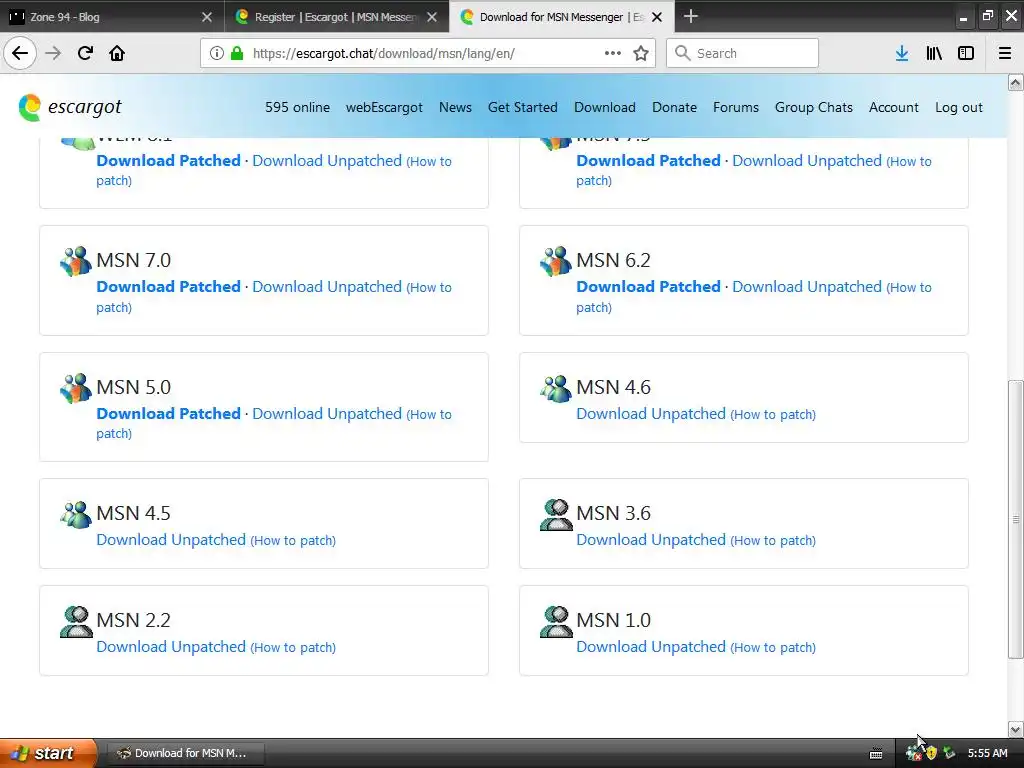Go to Get Started page

(522, 107)
